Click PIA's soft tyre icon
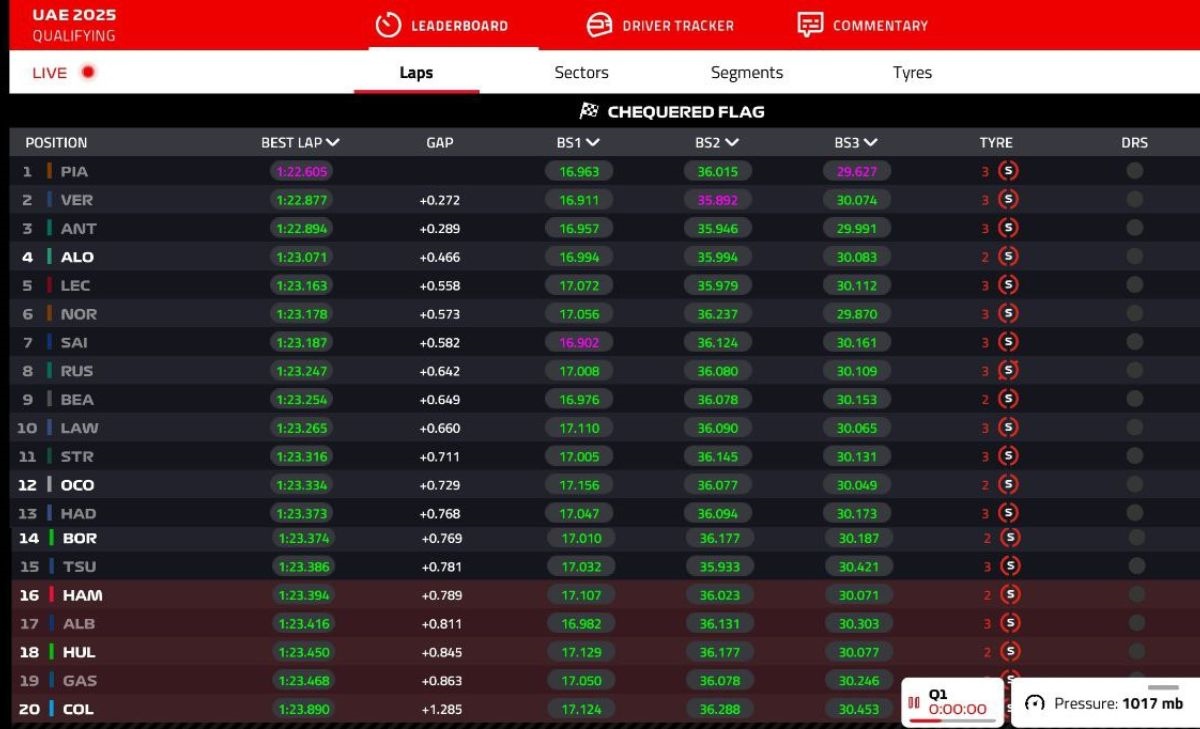The image size is (1200, 729). point(1008,171)
